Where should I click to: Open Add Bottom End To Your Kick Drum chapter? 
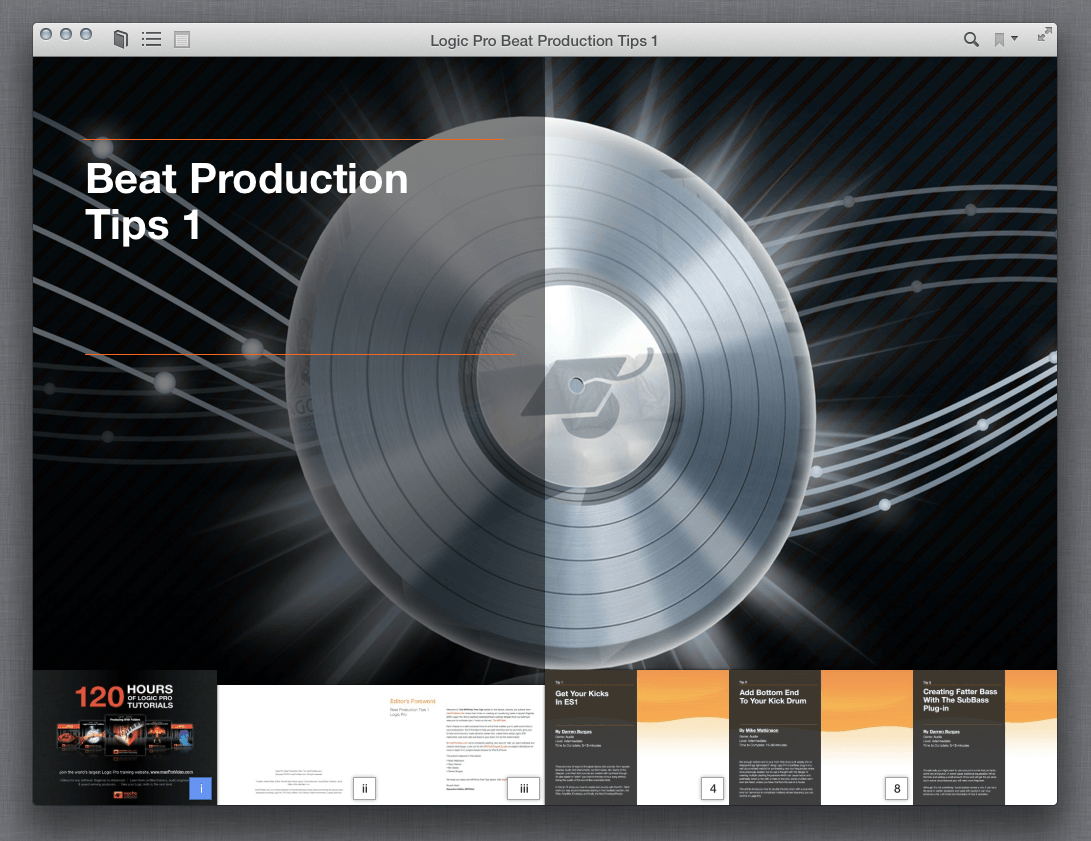[821, 737]
